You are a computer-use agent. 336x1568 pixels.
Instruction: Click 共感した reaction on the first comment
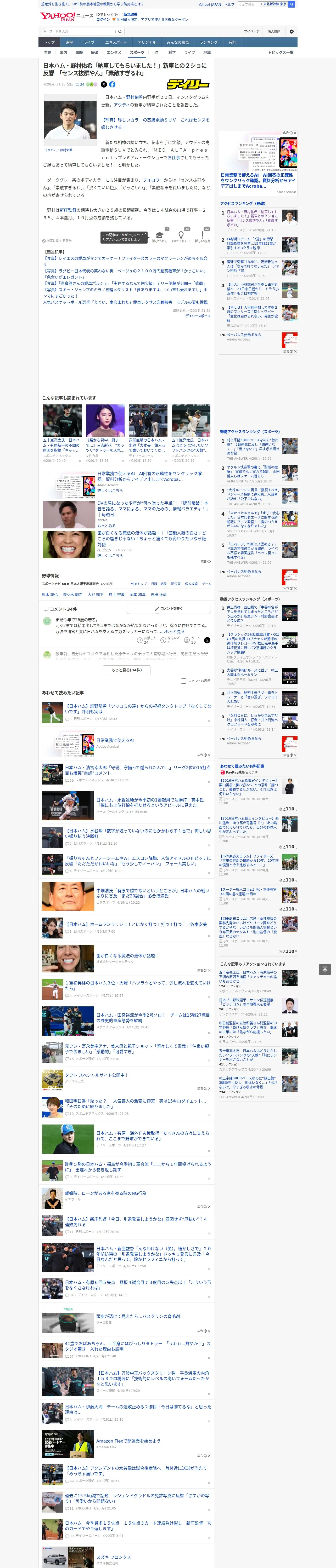tap(146, 640)
